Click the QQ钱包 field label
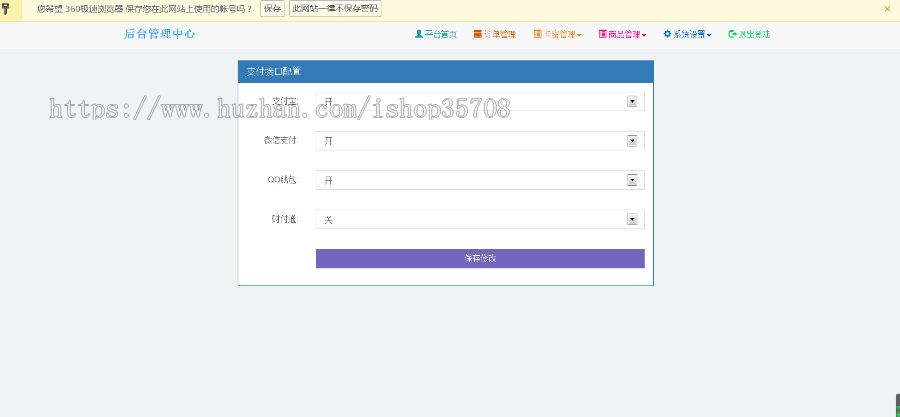 tap(282, 180)
